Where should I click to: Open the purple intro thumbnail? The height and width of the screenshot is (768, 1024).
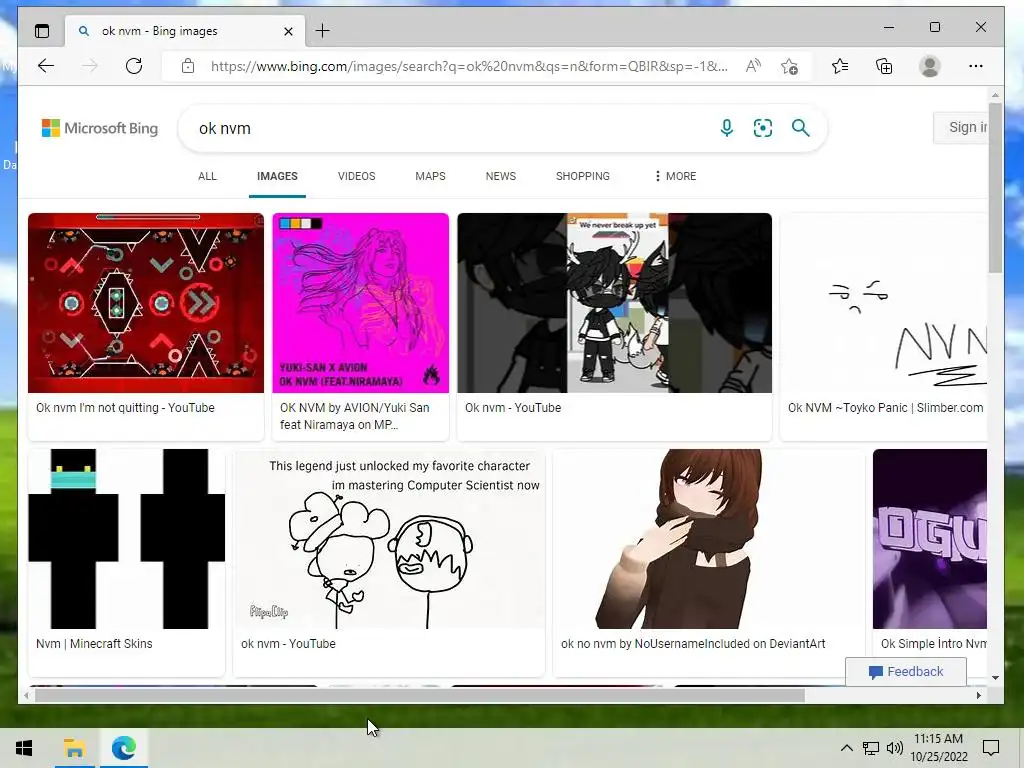coord(930,539)
